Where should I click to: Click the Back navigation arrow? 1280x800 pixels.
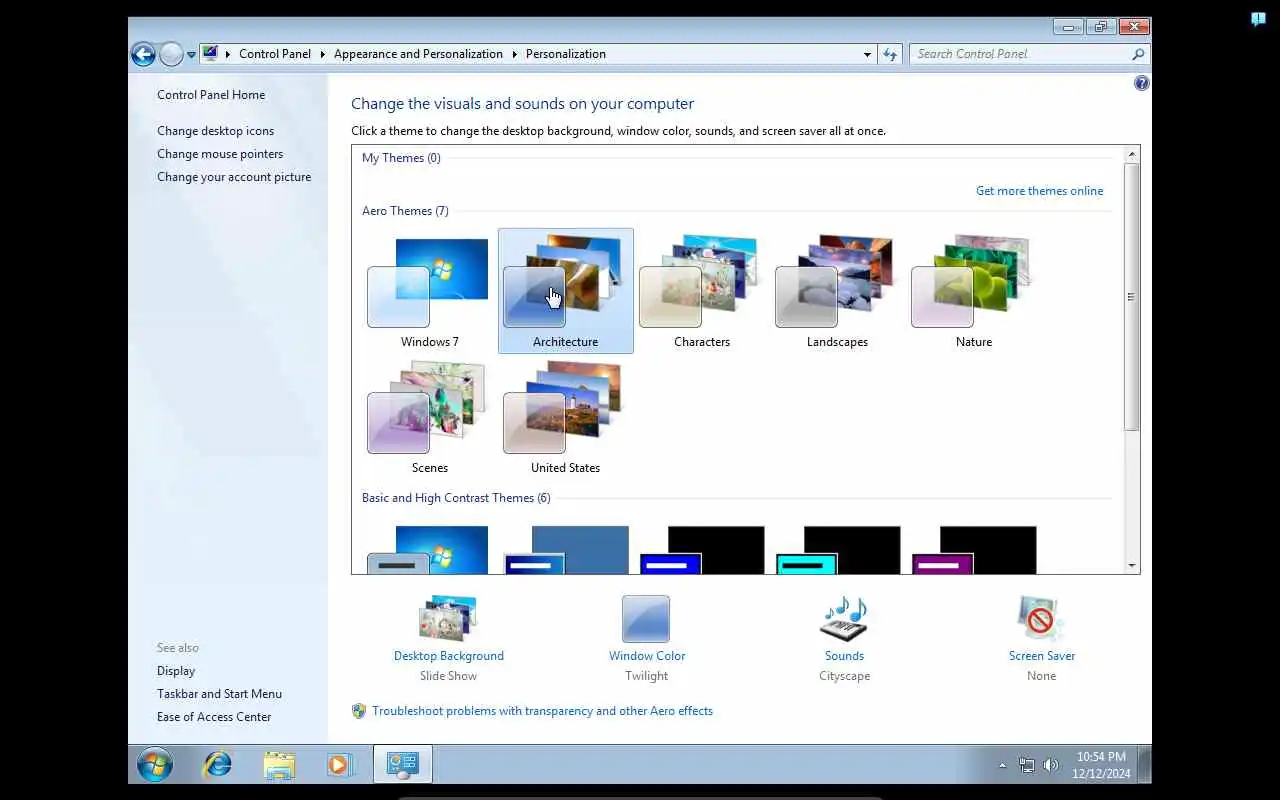point(143,54)
